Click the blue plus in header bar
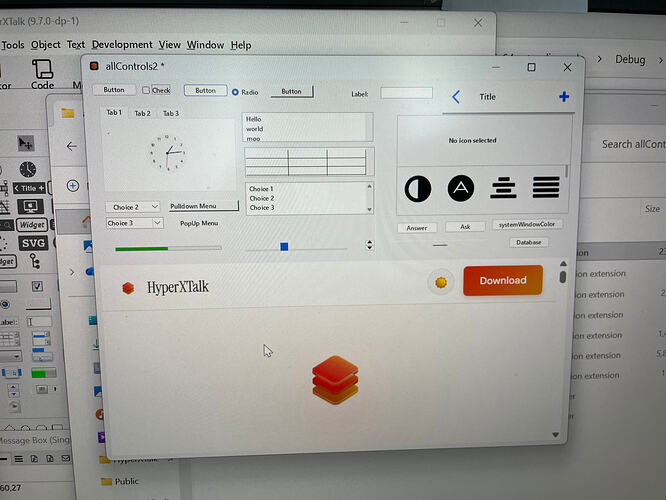This screenshot has width=666, height=500. [x=564, y=97]
